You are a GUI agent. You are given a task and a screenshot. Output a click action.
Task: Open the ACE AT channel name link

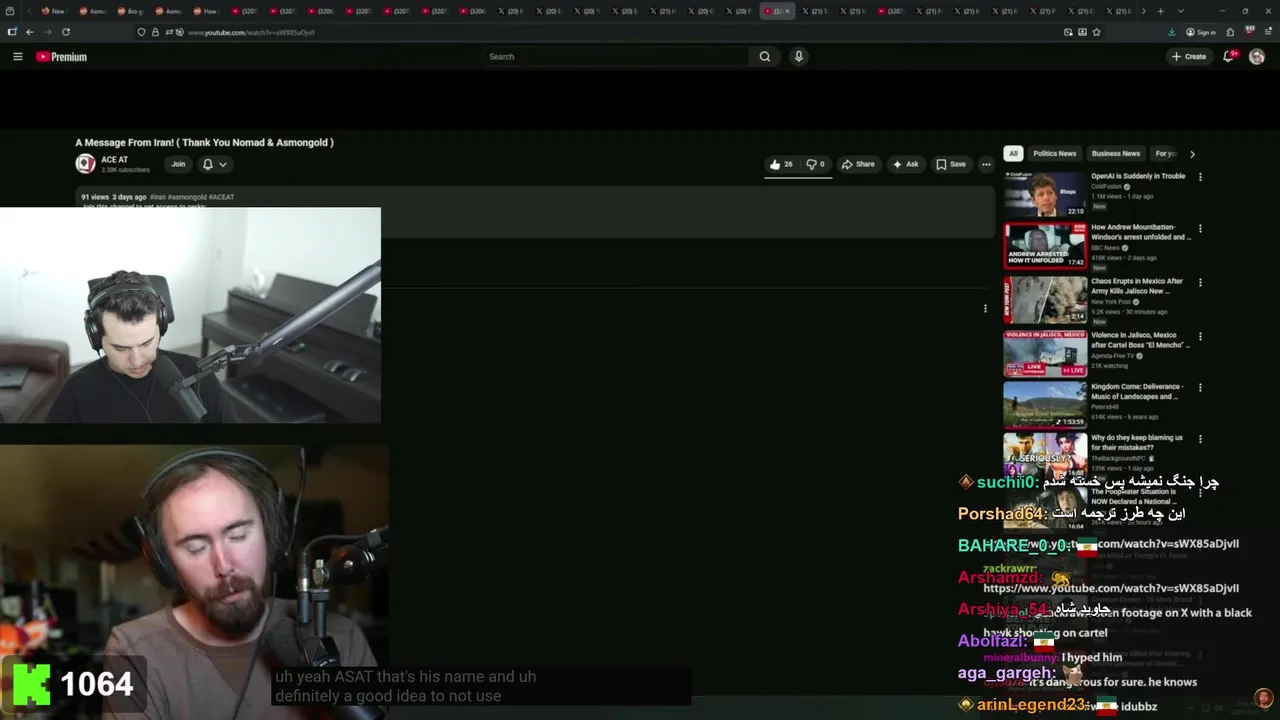114,160
